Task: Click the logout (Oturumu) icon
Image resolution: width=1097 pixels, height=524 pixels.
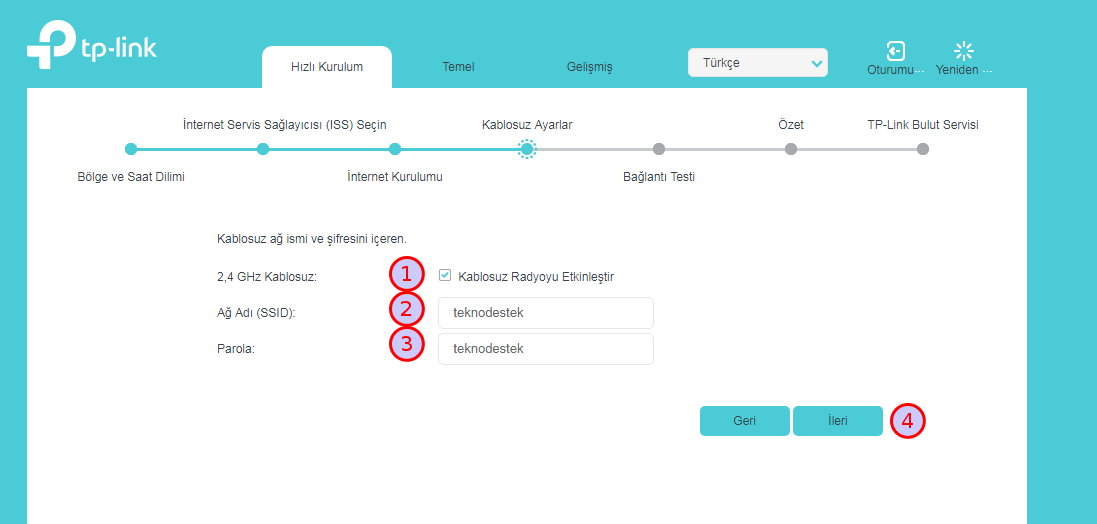Action: 895,51
